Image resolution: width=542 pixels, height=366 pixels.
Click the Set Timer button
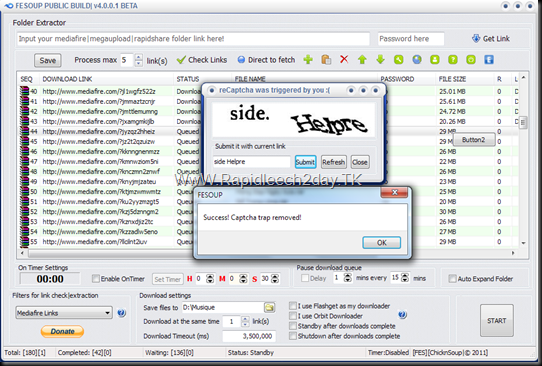(168, 279)
